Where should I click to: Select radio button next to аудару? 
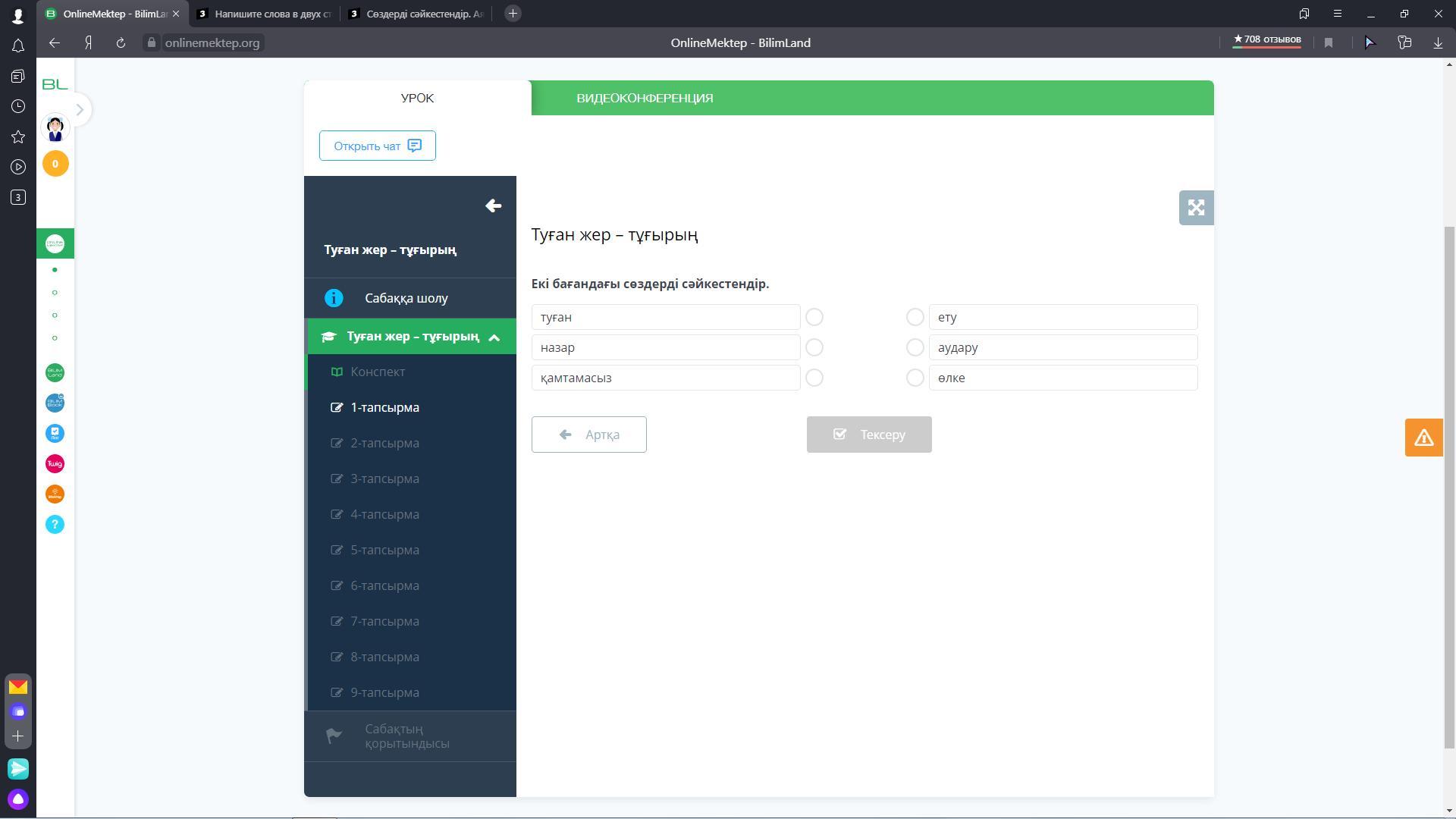915,347
